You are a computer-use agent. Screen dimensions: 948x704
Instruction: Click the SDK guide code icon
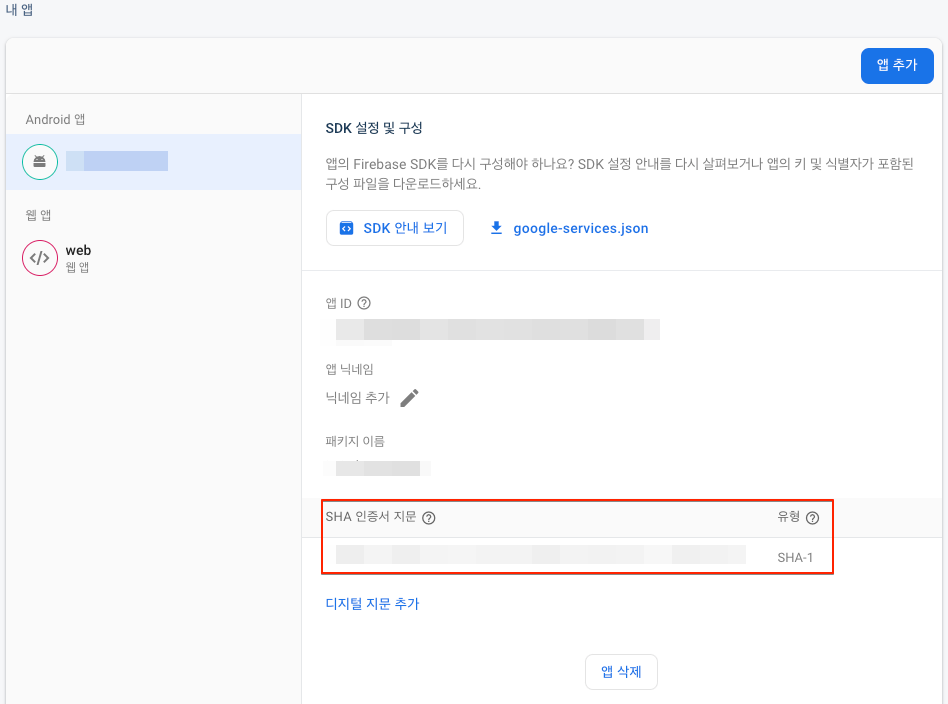point(346,228)
